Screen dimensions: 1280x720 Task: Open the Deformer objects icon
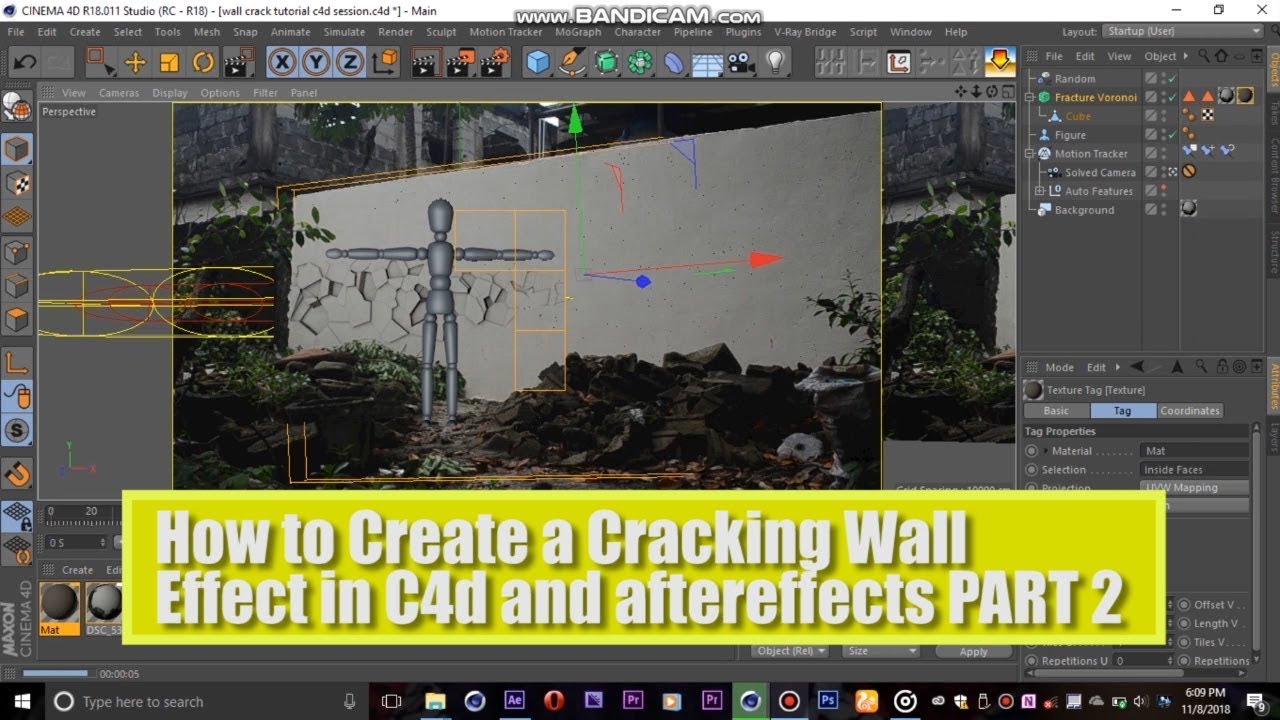pyautogui.click(x=674, y=62)
